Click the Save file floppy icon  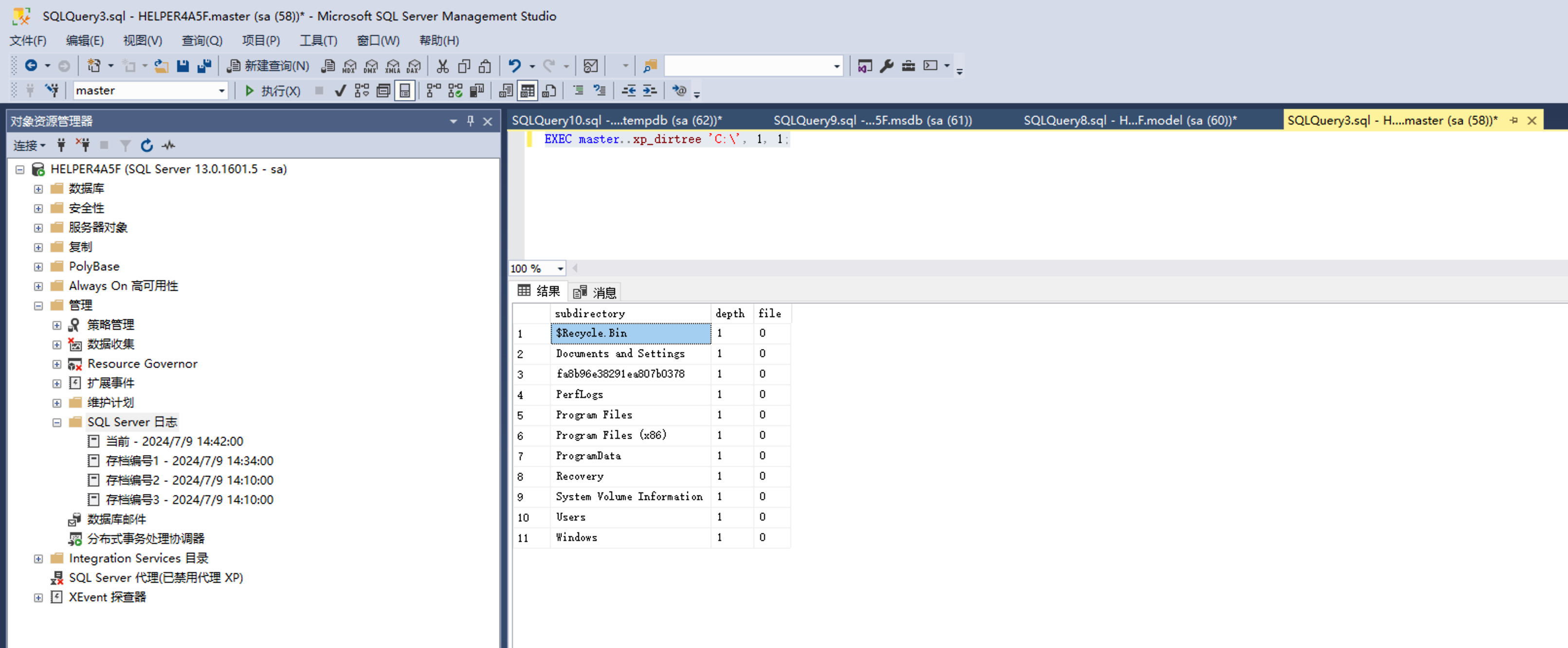tap(182, 66)
